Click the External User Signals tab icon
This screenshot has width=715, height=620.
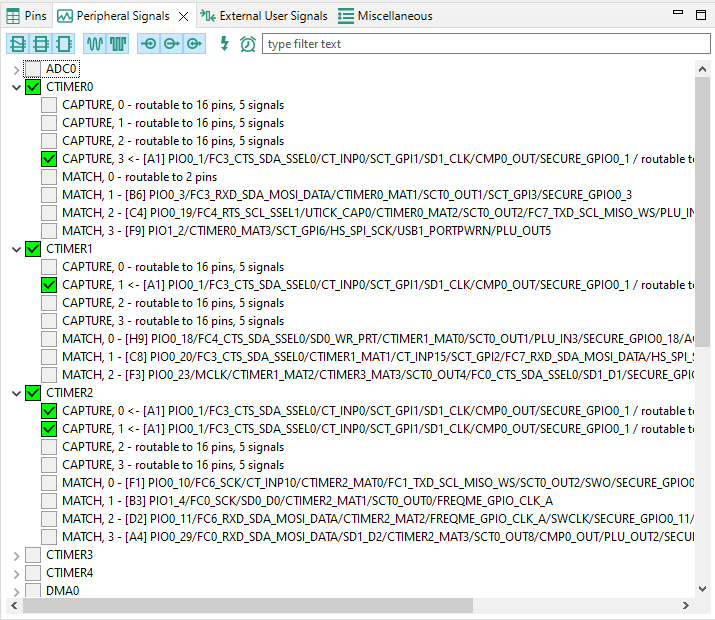(x=208, y=16)
